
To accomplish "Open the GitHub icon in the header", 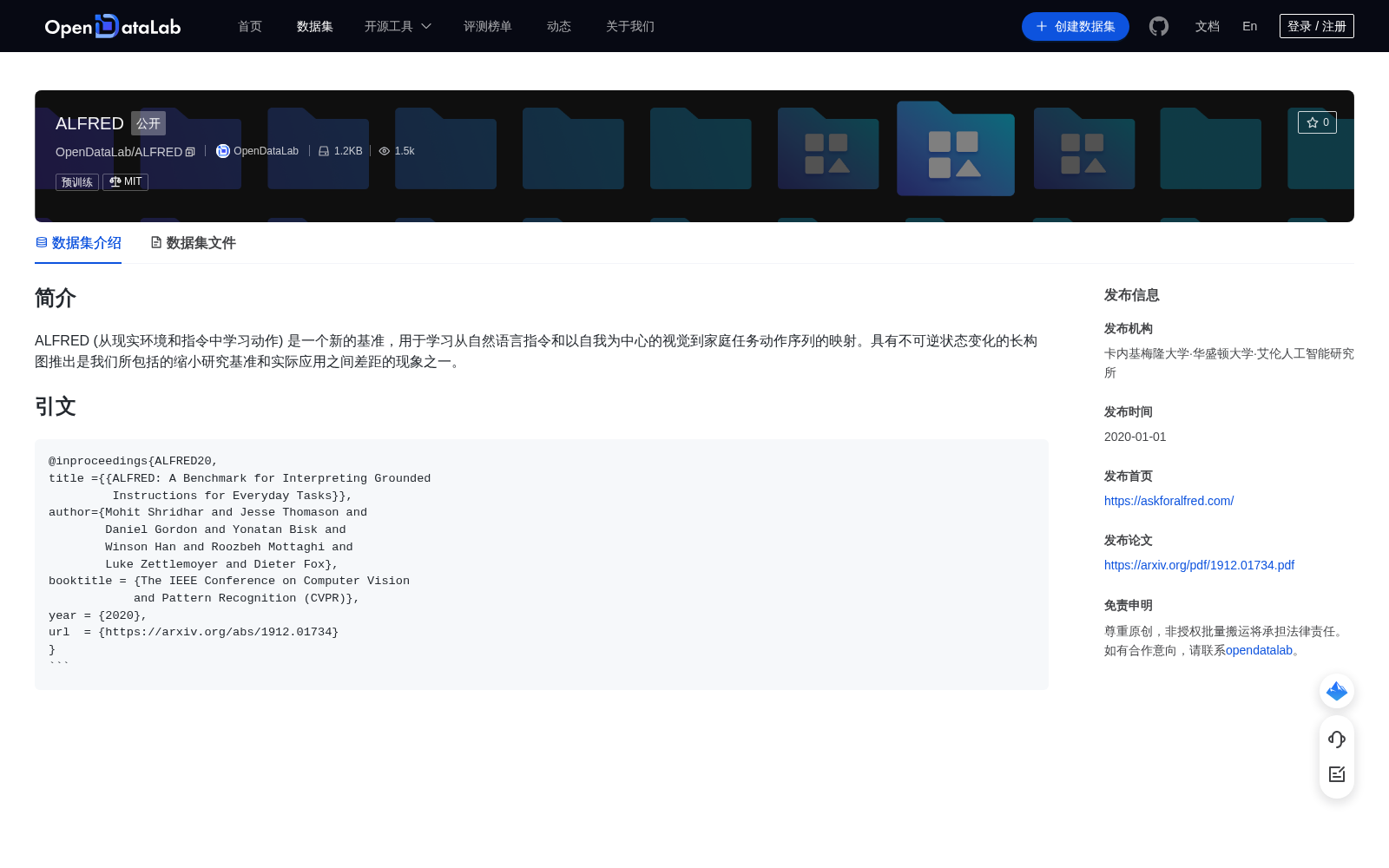I will [x=1159, y=26].
